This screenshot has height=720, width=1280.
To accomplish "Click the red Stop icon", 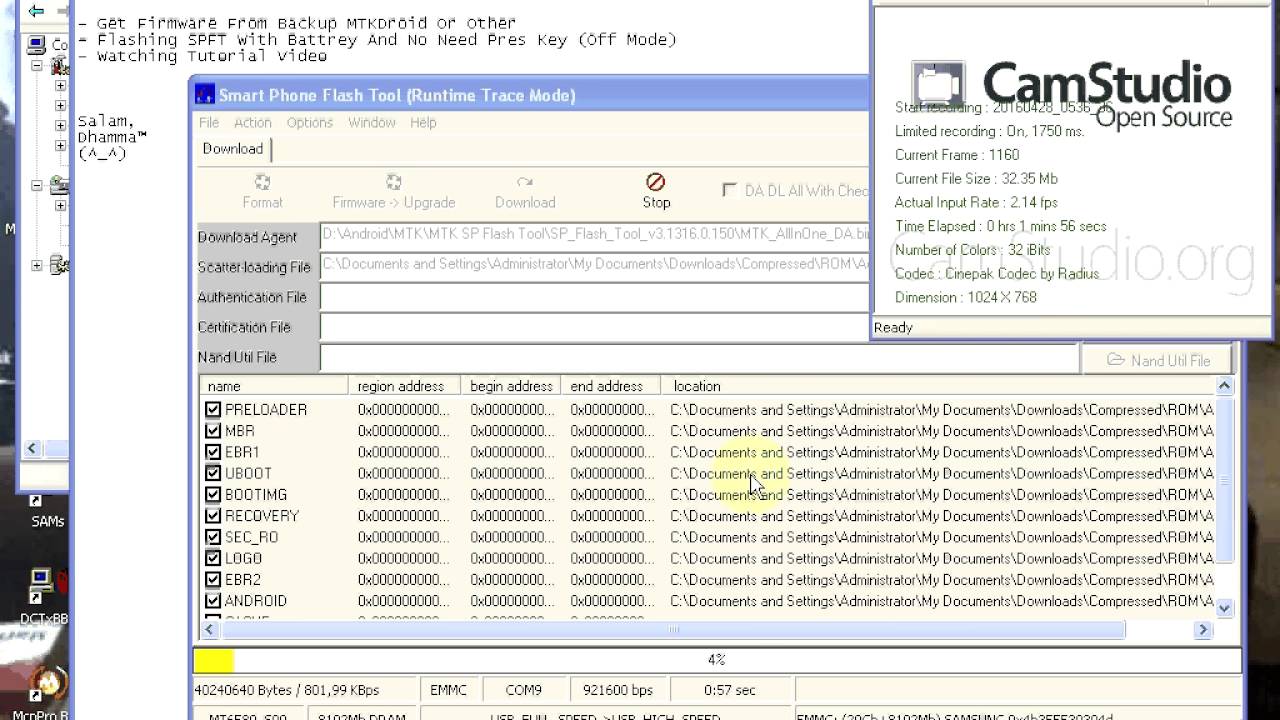I will pos(656,182).
